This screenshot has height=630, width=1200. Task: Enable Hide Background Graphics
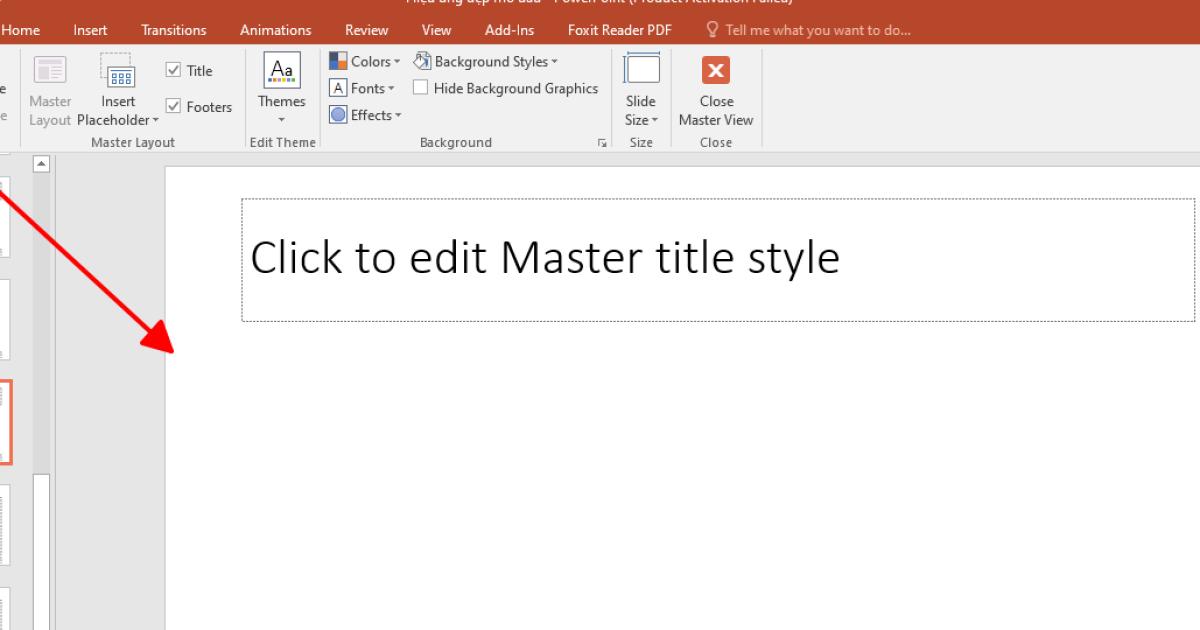pos(420,87)
